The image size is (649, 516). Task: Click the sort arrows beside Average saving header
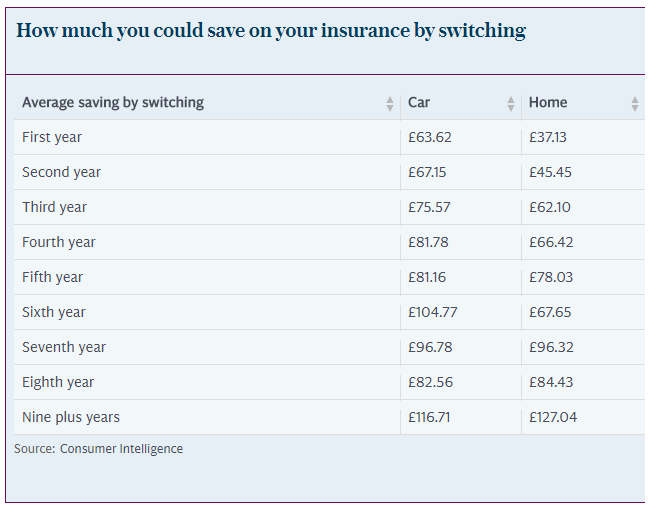point(390,103)
